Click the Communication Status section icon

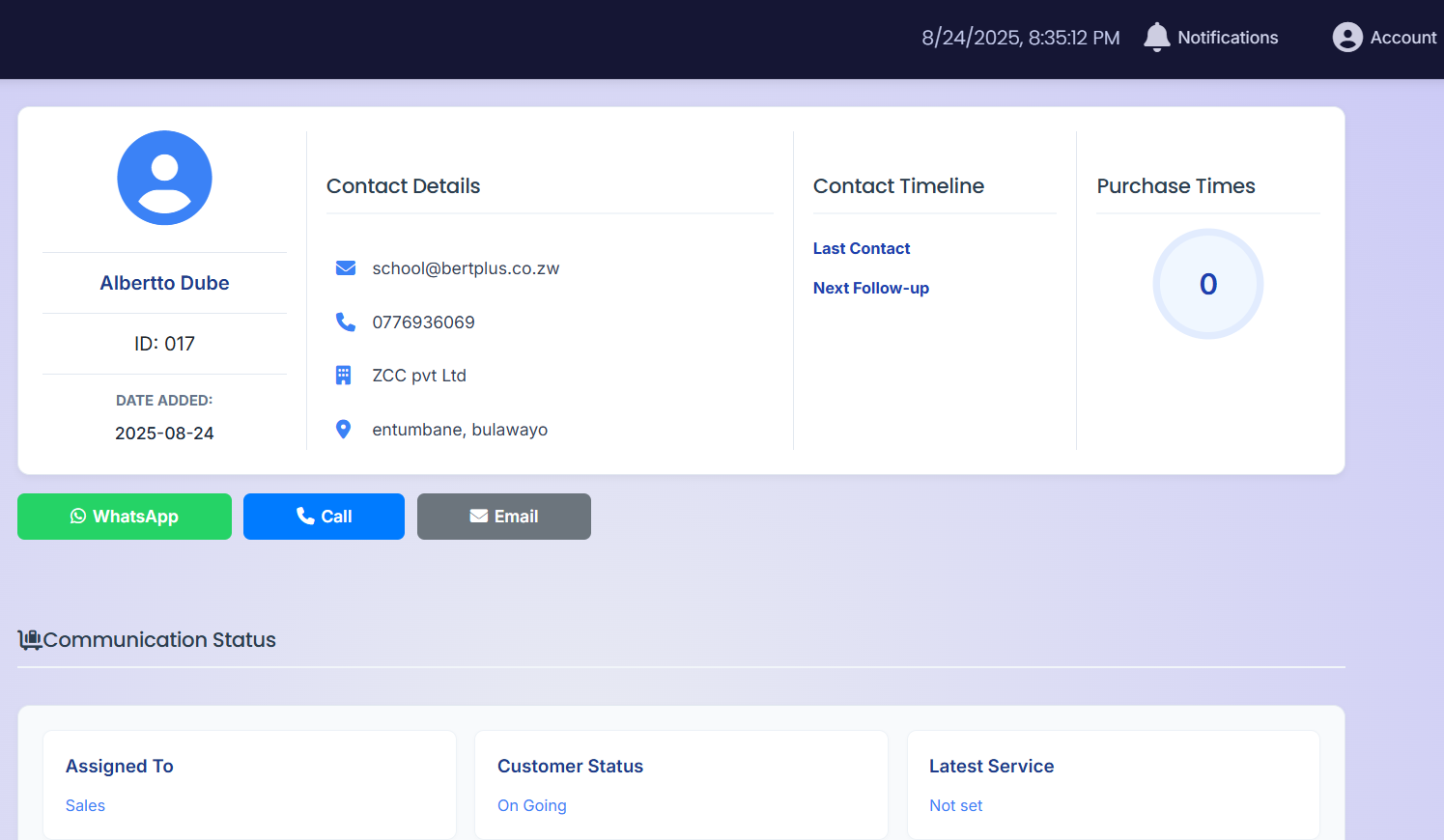30,640
